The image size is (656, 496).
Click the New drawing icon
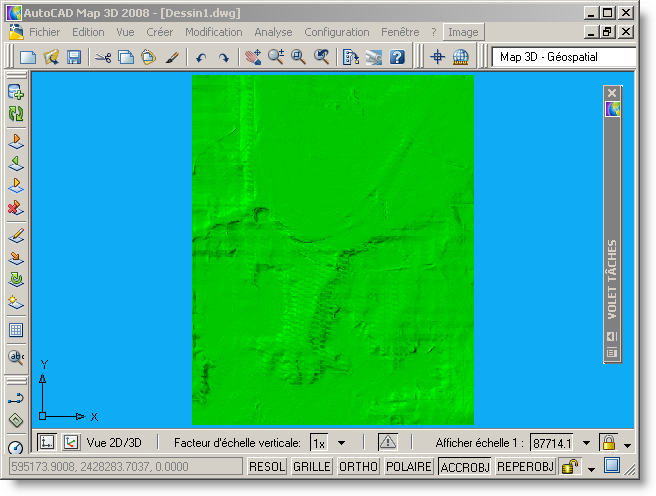[x=28, y=57]
